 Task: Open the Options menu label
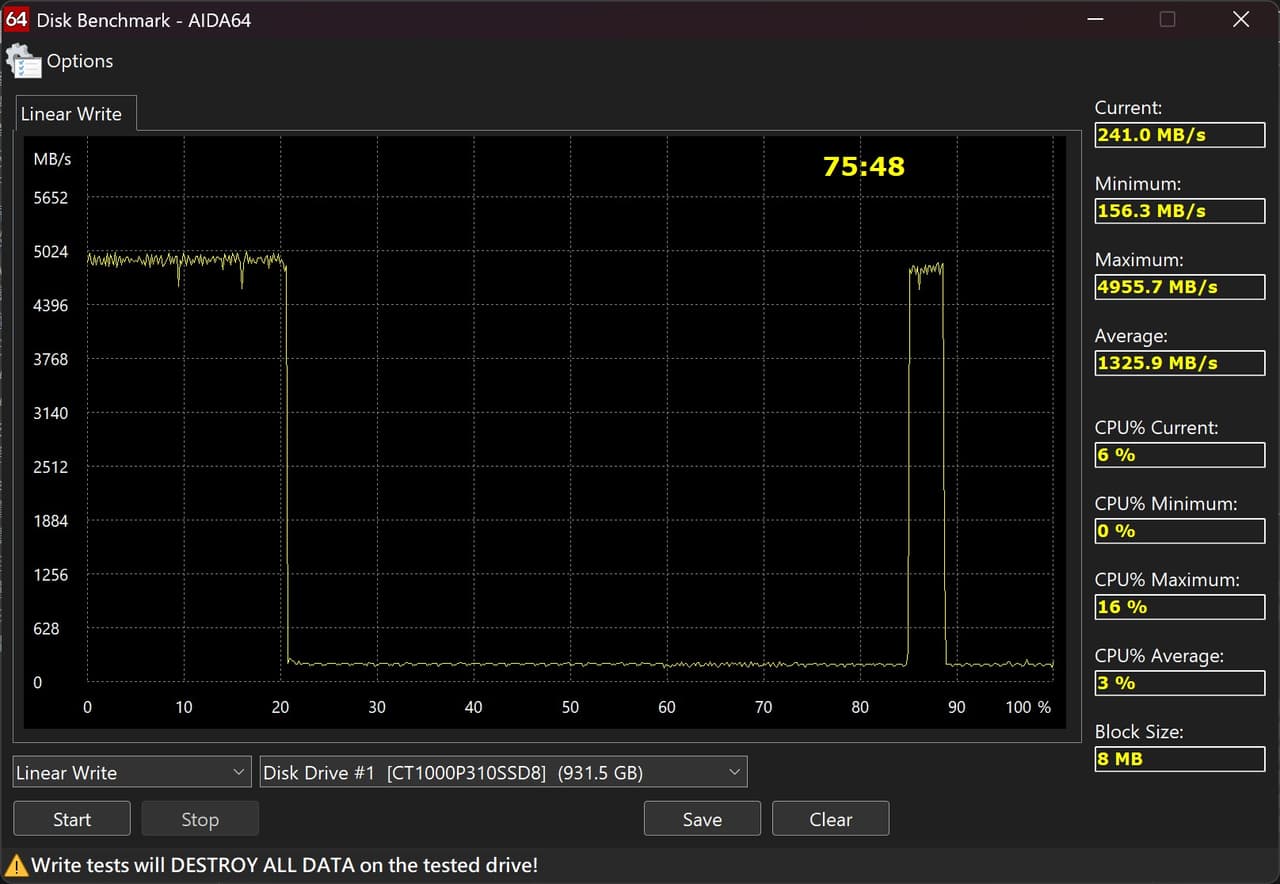click(80, 61)
